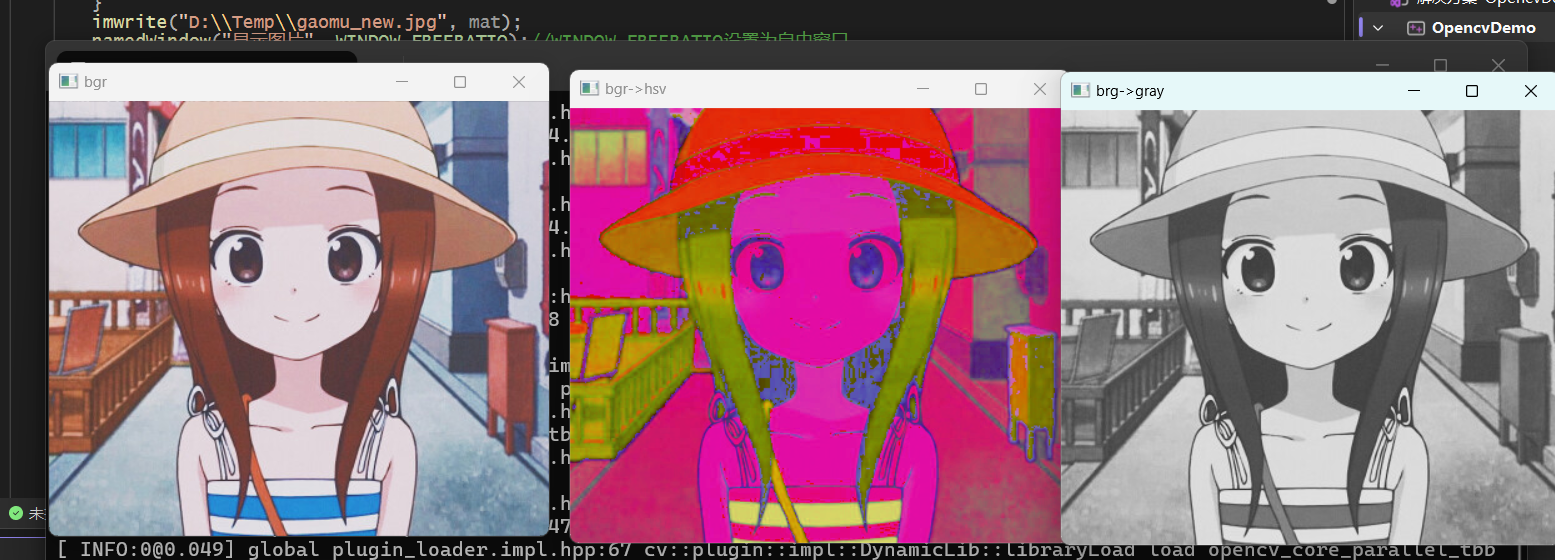Click the bgr->hsv window's app icon
This screenshot has width=1555, height=560.
point(589,89)
